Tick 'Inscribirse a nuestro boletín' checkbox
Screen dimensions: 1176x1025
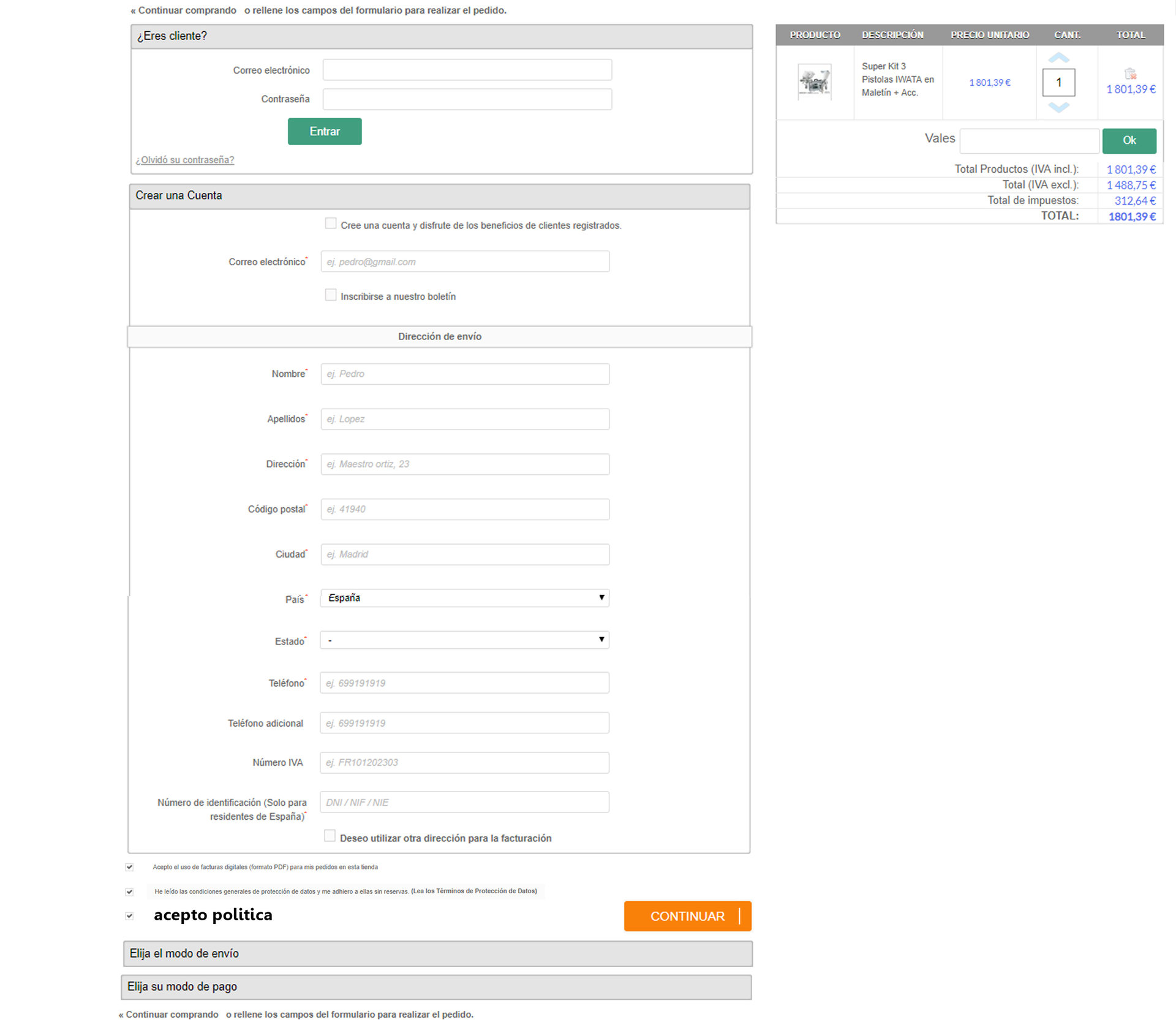pos(331,295)
